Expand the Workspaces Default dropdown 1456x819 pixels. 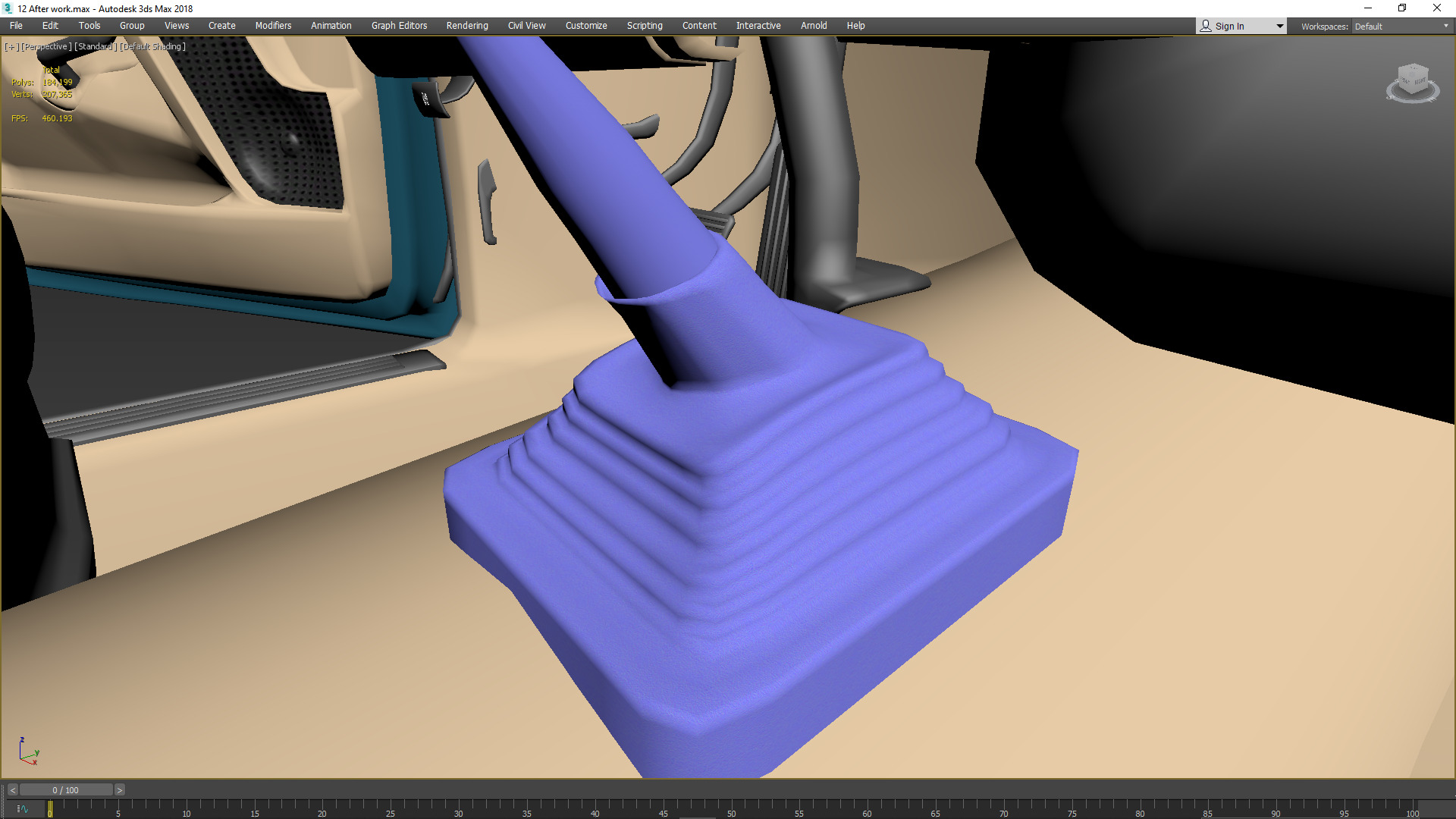(1401, 27)
